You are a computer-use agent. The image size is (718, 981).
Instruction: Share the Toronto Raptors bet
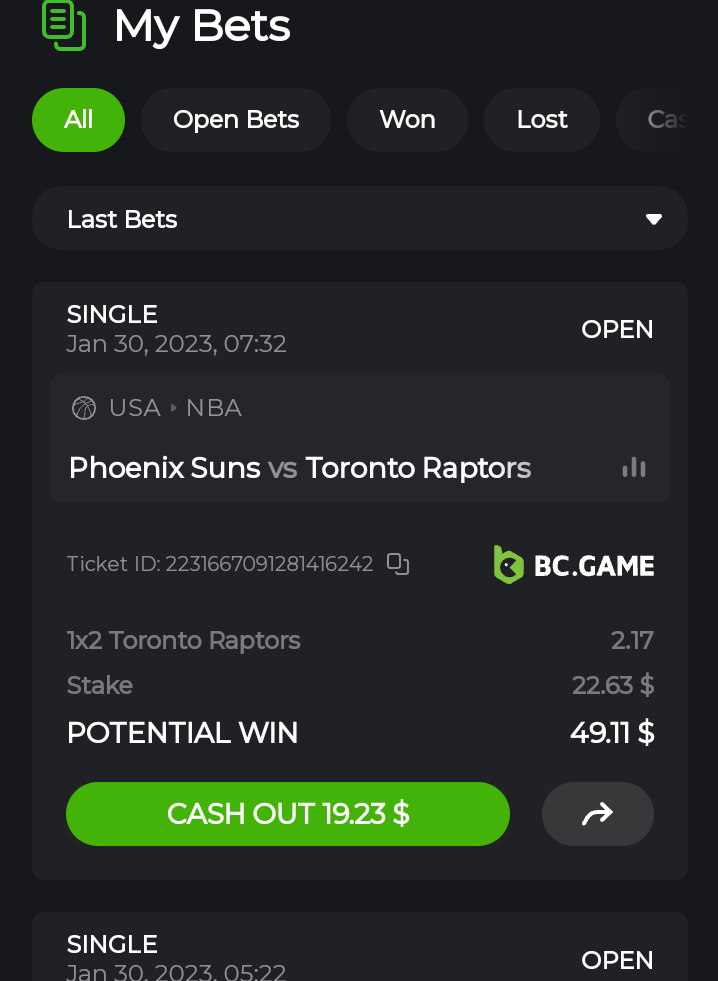pyautogui.click(x=597, y=814)
